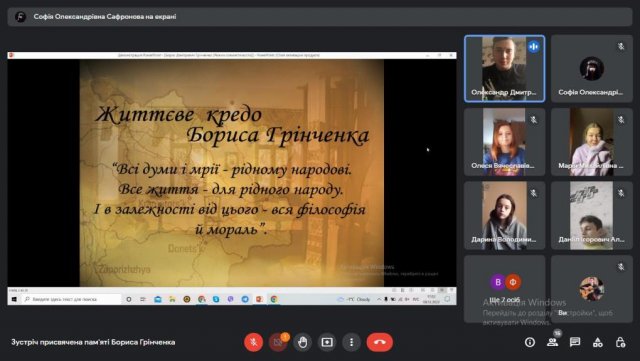Open meeting details info icon

point(530,342)
